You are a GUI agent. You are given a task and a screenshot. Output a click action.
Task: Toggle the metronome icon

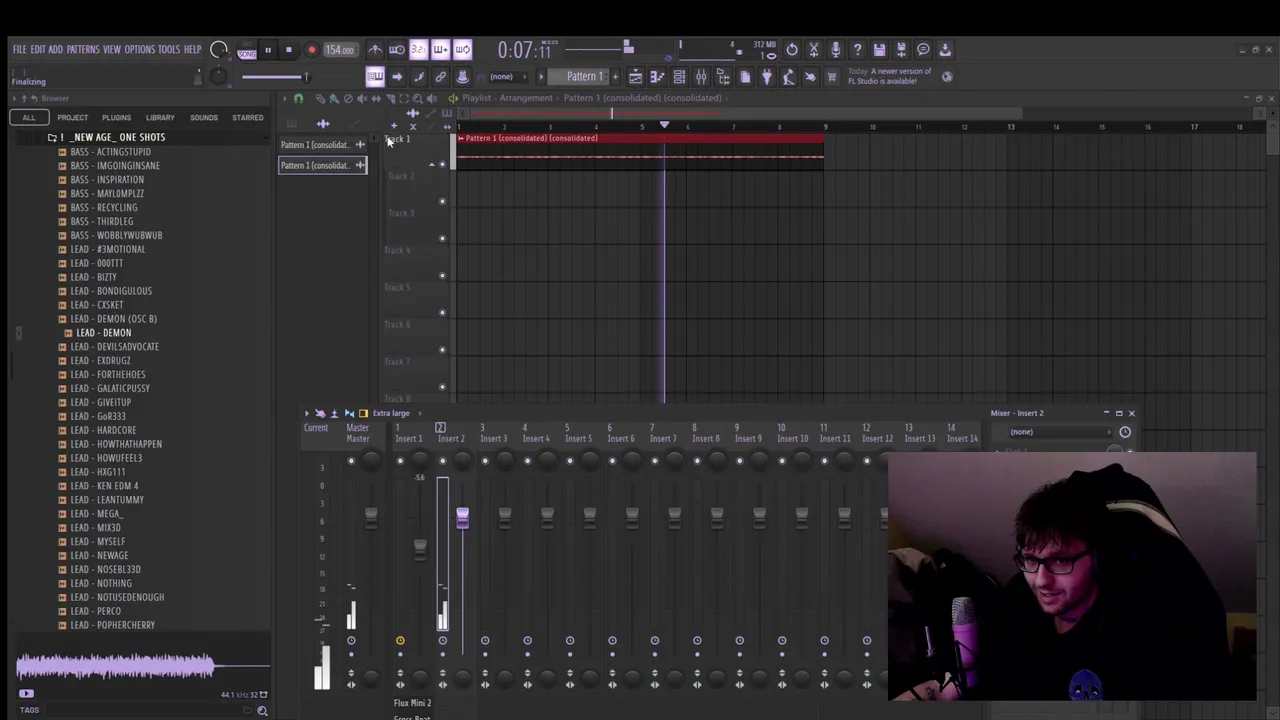click(375, 50)
